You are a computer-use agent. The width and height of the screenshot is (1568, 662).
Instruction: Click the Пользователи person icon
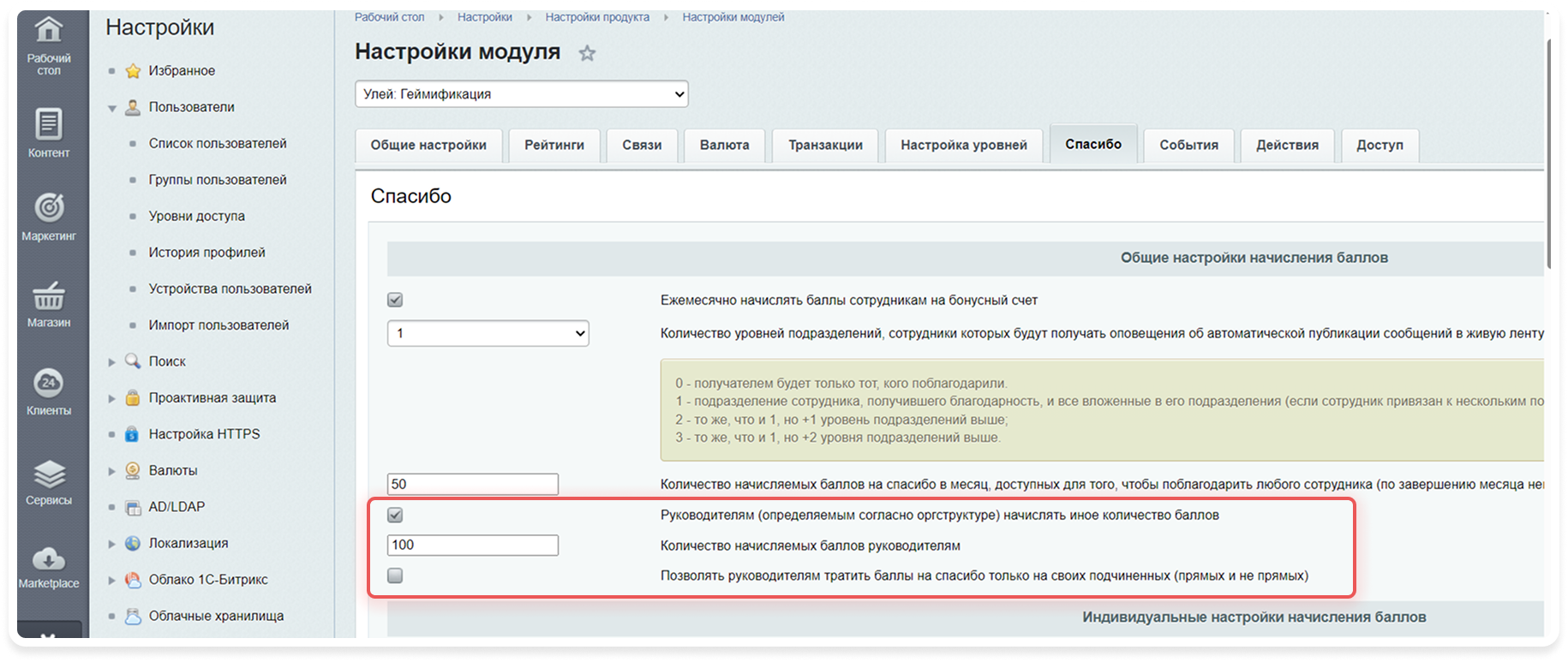(133, 107)
